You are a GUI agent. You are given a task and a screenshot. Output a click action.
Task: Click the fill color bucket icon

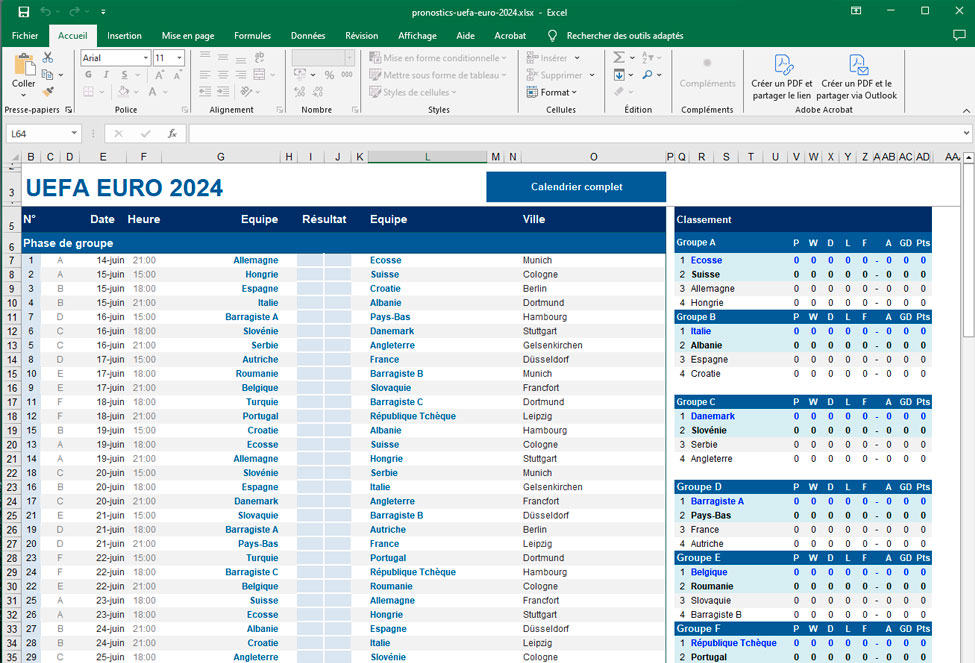[124, 92]
